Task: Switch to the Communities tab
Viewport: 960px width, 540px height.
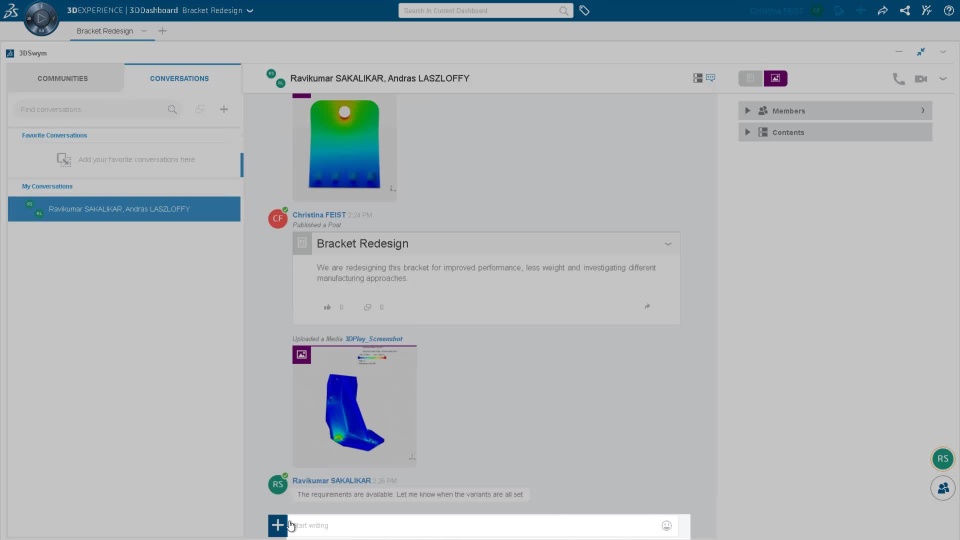Action: pos(62,78)
